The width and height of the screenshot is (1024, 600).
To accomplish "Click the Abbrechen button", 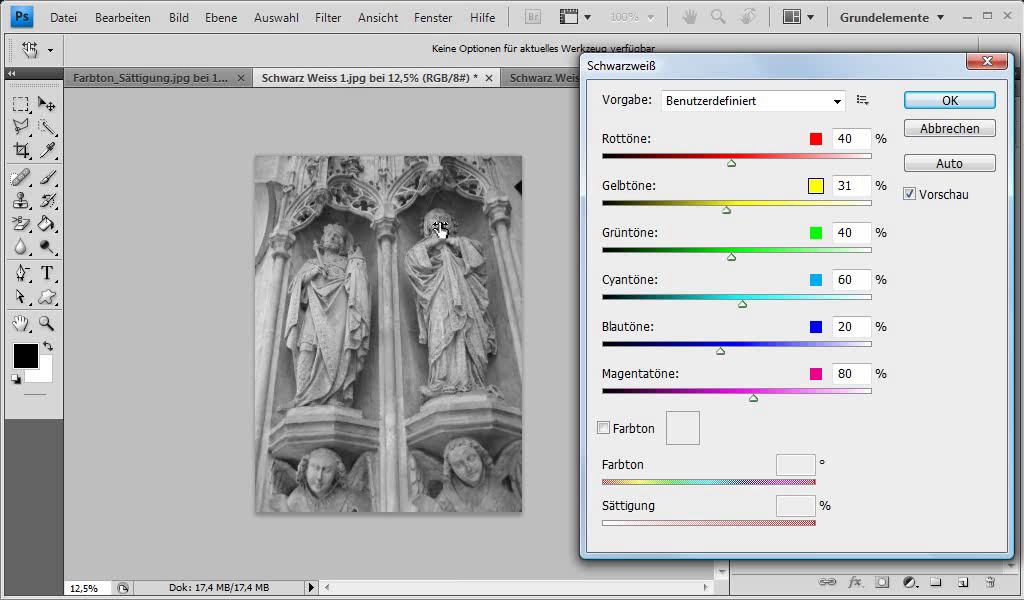I will coord(950,128).
